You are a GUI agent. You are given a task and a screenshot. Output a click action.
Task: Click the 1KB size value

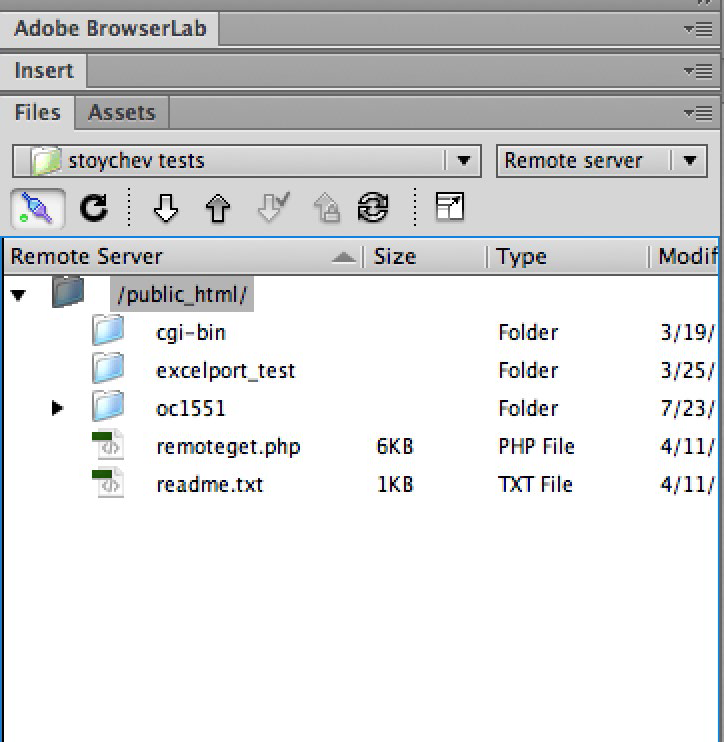pos(395,485)
